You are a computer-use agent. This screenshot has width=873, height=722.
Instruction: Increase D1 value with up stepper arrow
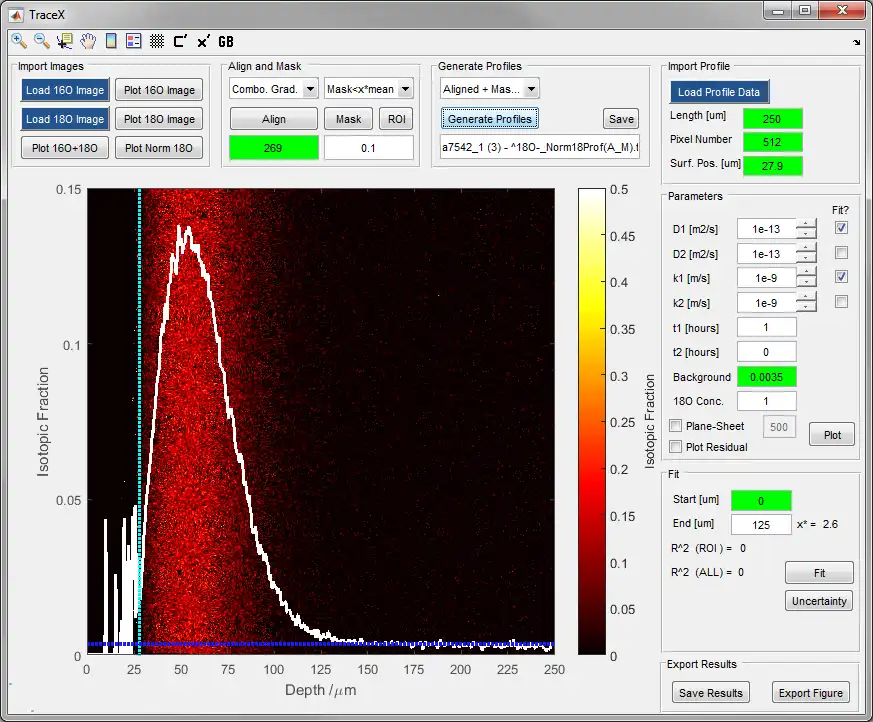(806, 224)
